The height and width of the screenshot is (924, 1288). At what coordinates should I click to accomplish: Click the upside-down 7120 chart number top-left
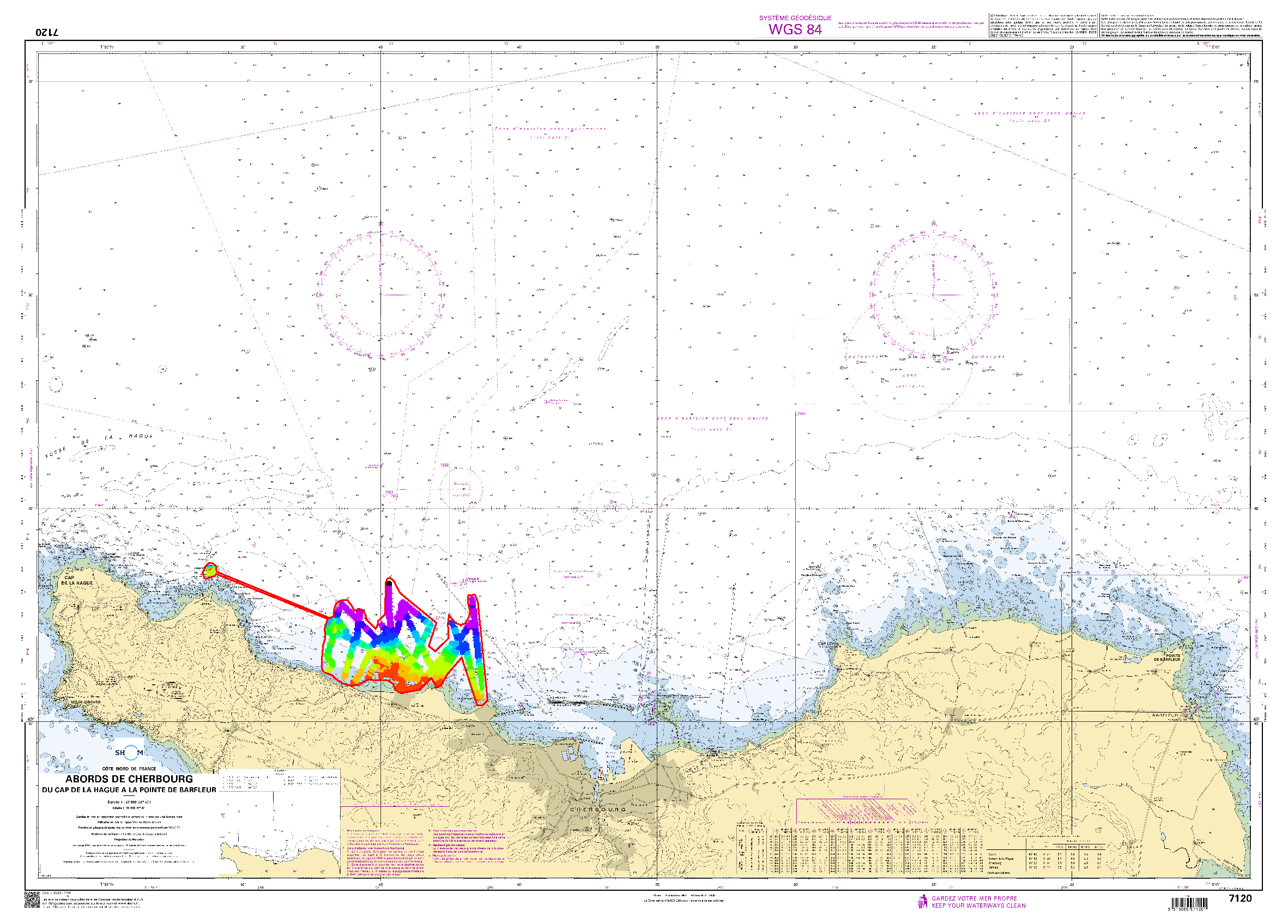[46, 32]
